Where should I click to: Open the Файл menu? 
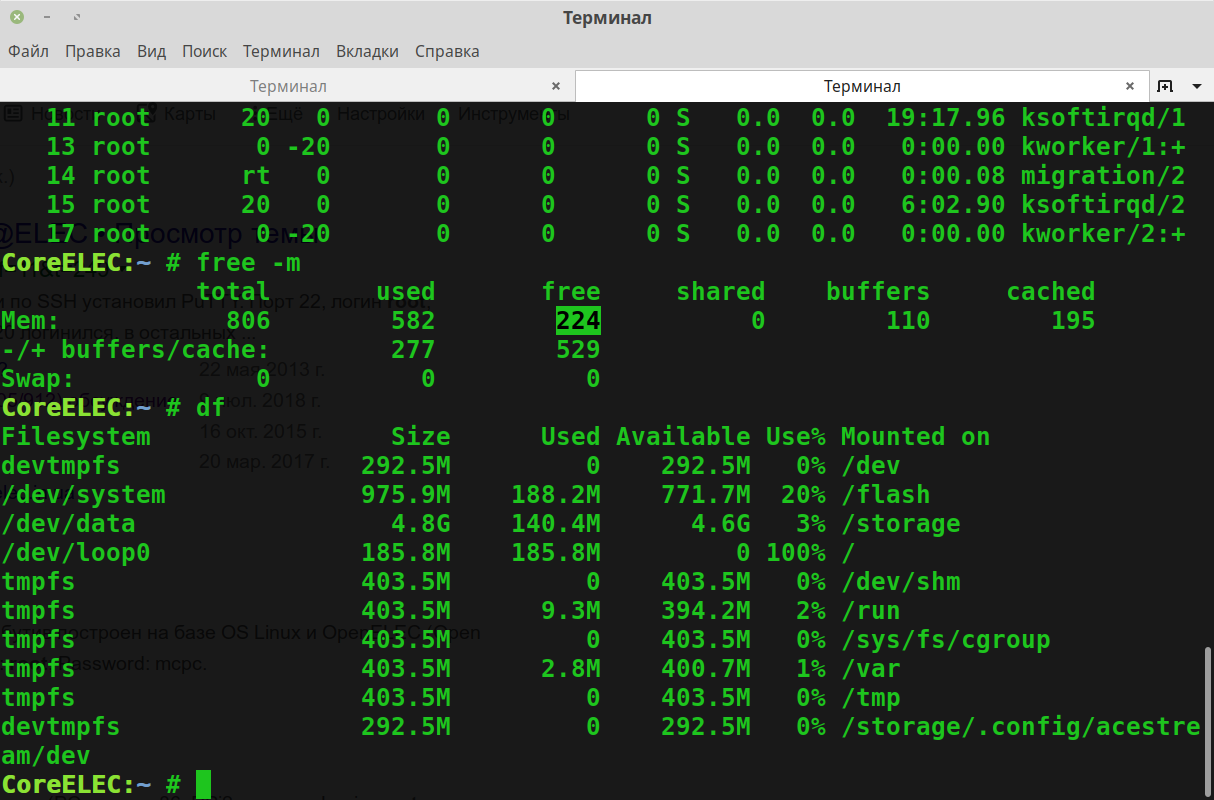pos(28,51)
